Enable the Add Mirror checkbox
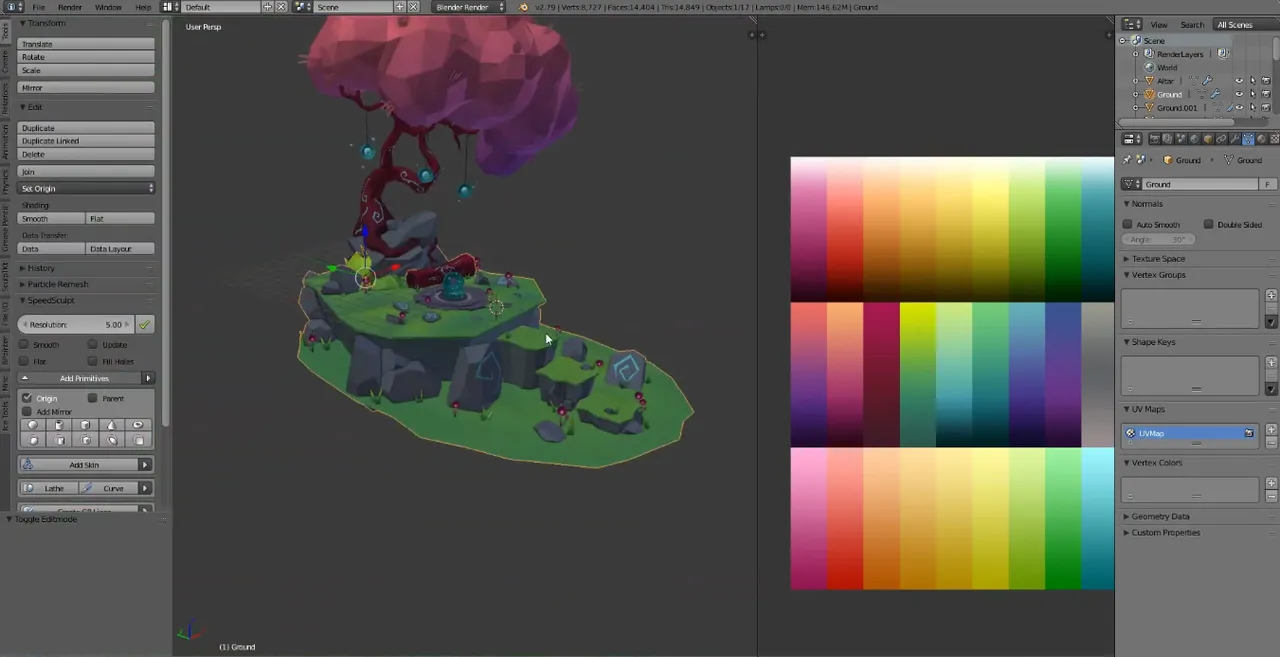1280x657 pixels. (x=27, y=411)
